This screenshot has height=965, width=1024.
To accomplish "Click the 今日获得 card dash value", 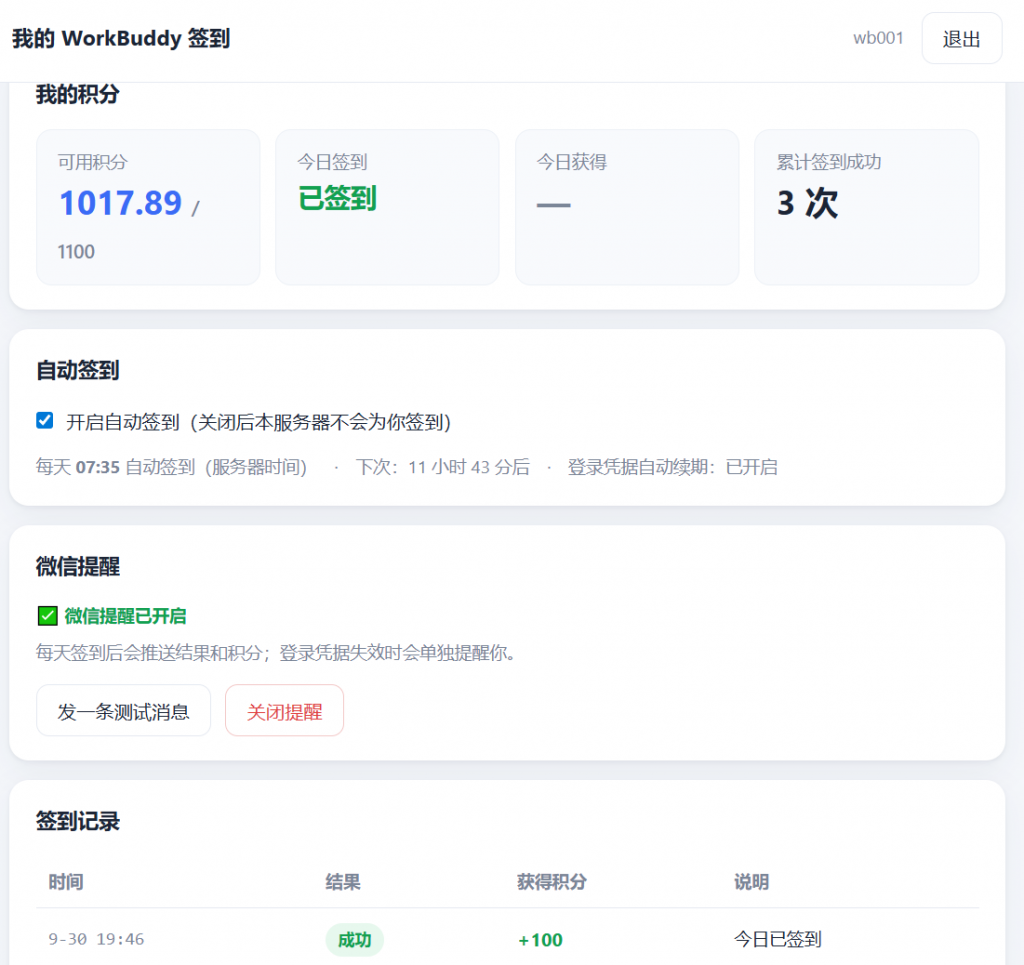I will click(x=554, y=205).
